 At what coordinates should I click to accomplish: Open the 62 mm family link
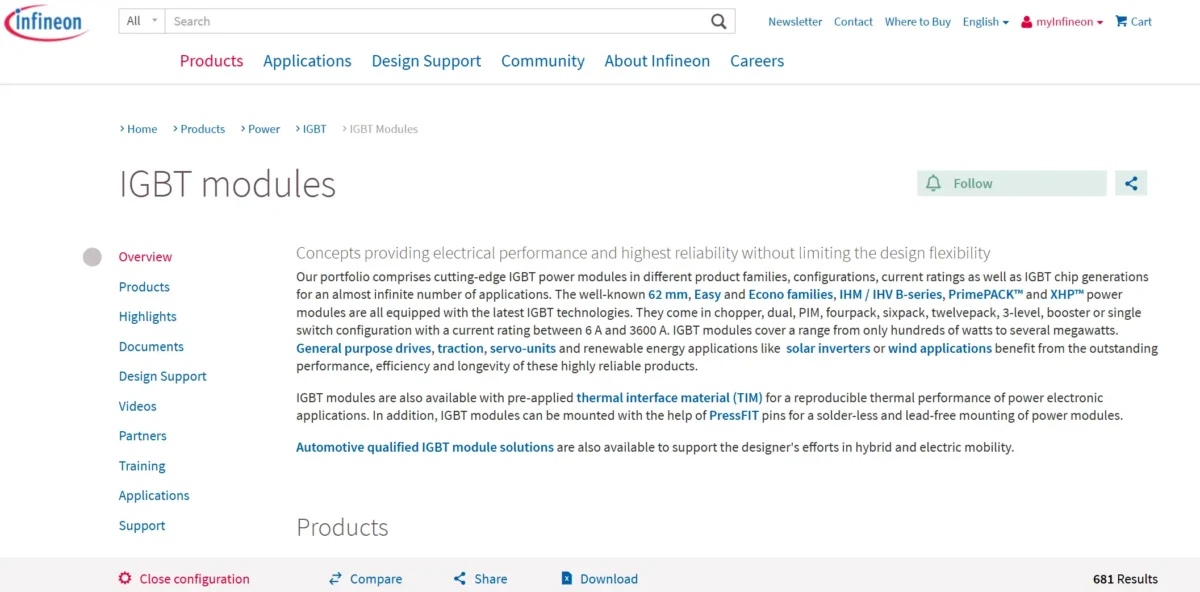(x=668, y=295)
